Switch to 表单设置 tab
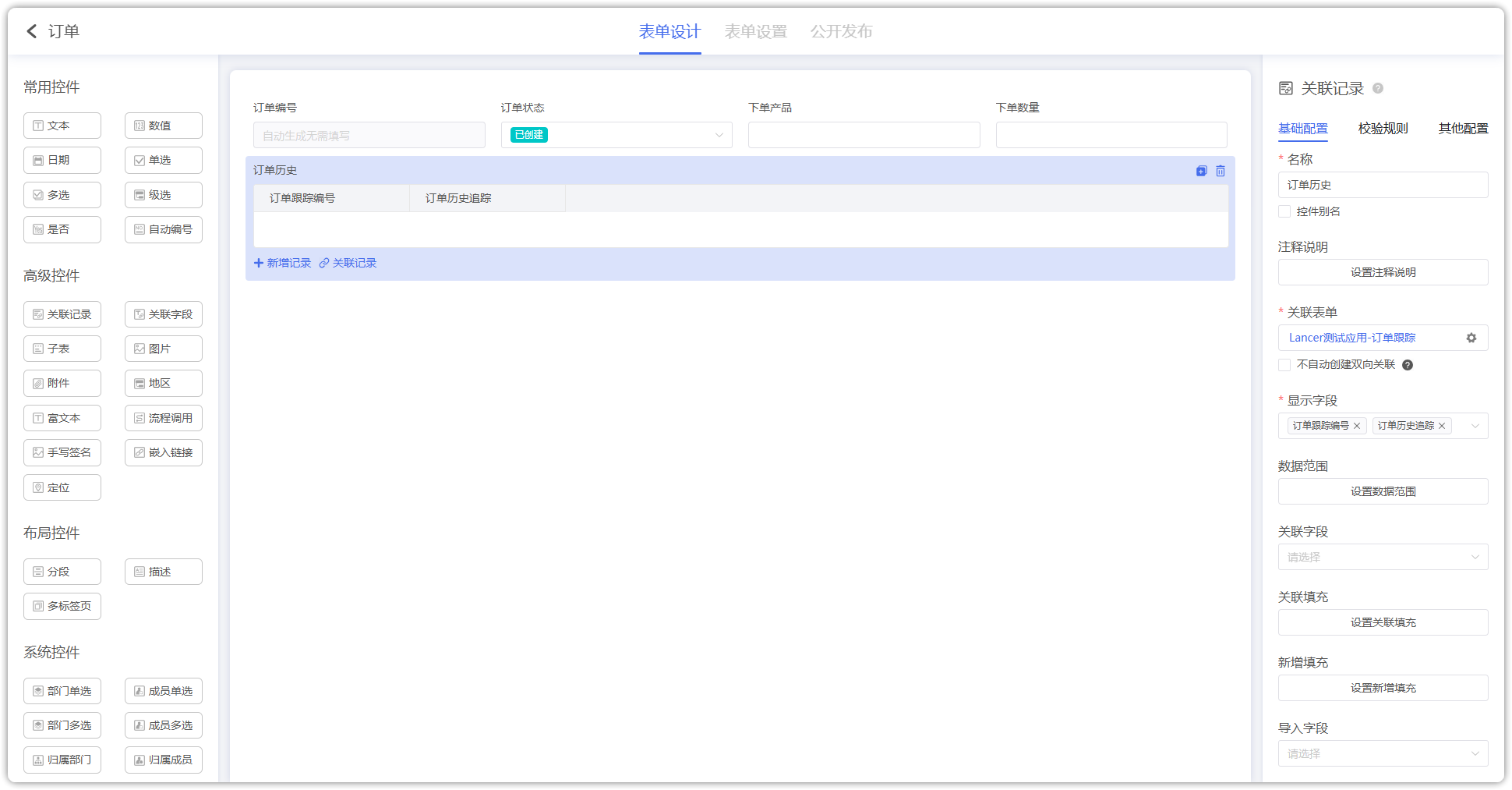This screenshot has height=790, width=1512. [x=755, y=31]
